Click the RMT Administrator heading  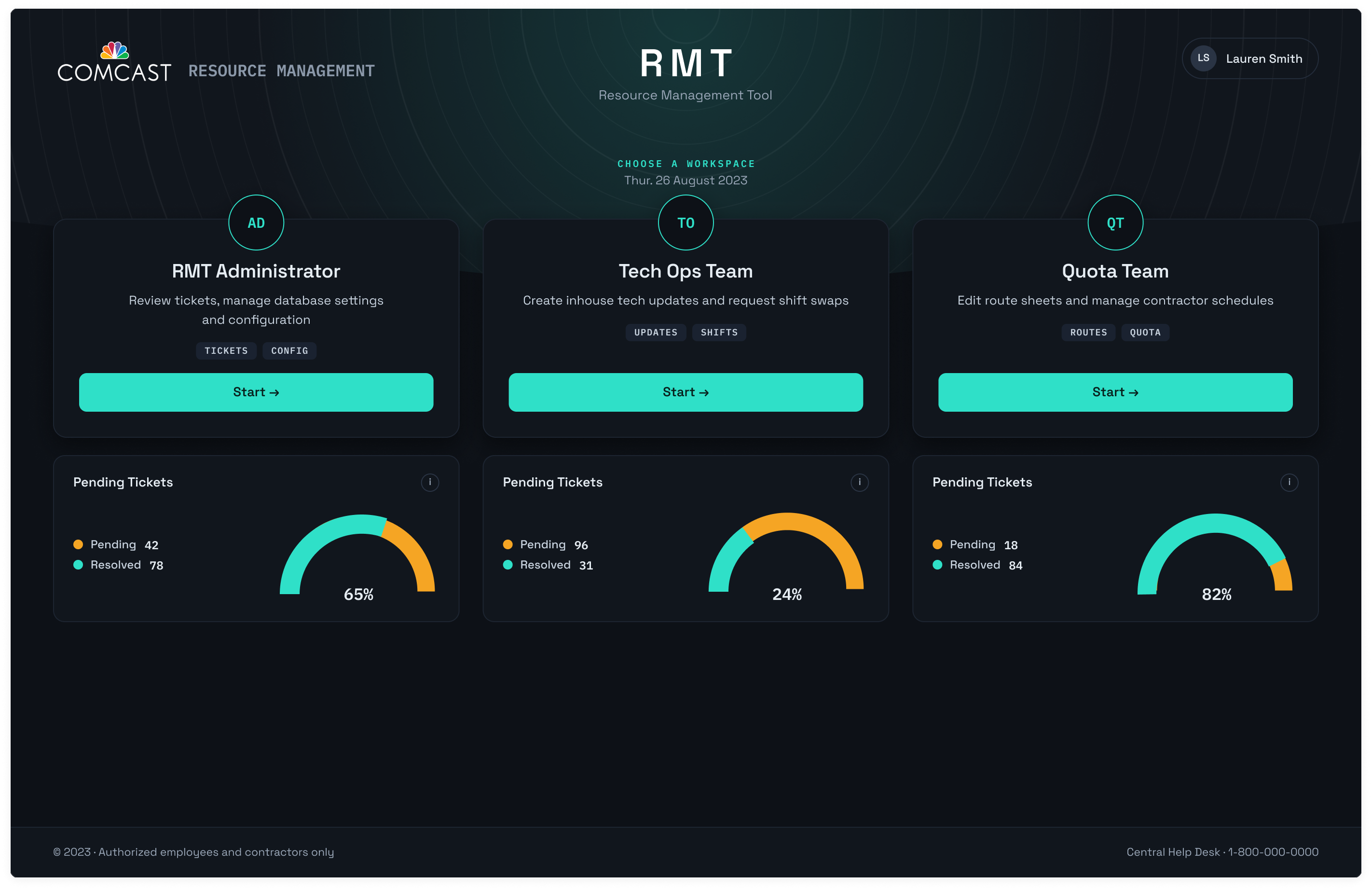256,271
